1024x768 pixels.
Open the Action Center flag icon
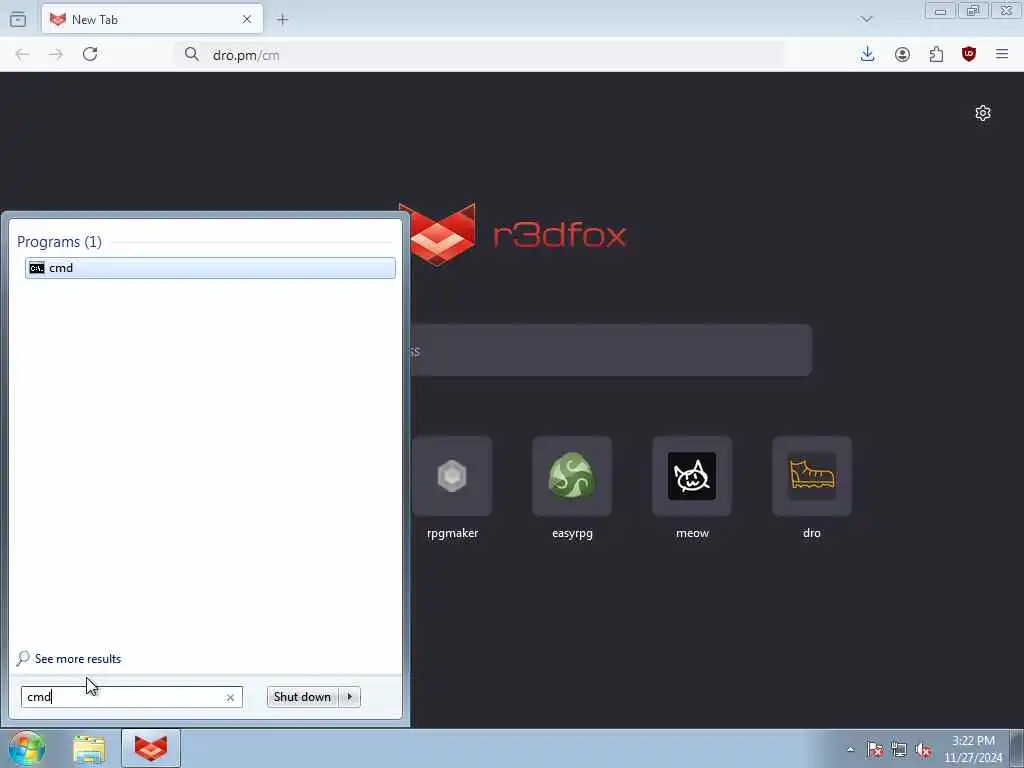[x=874, y=750]
